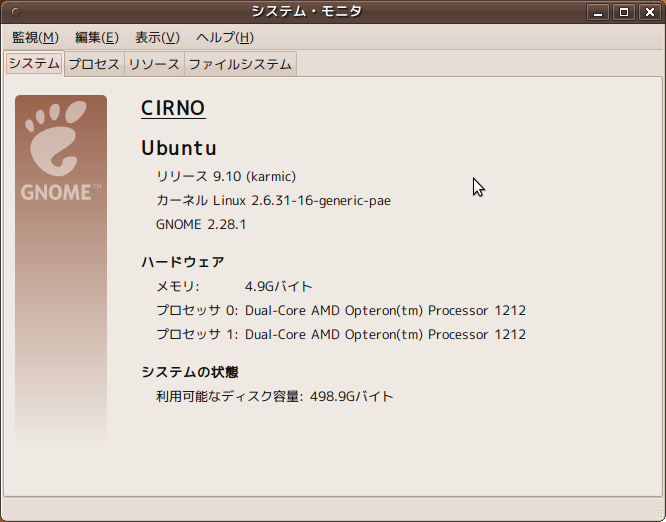This screenshot has height=522, width=666.
Task: Switch to the システム tab
Action: (x=34, y=64)
